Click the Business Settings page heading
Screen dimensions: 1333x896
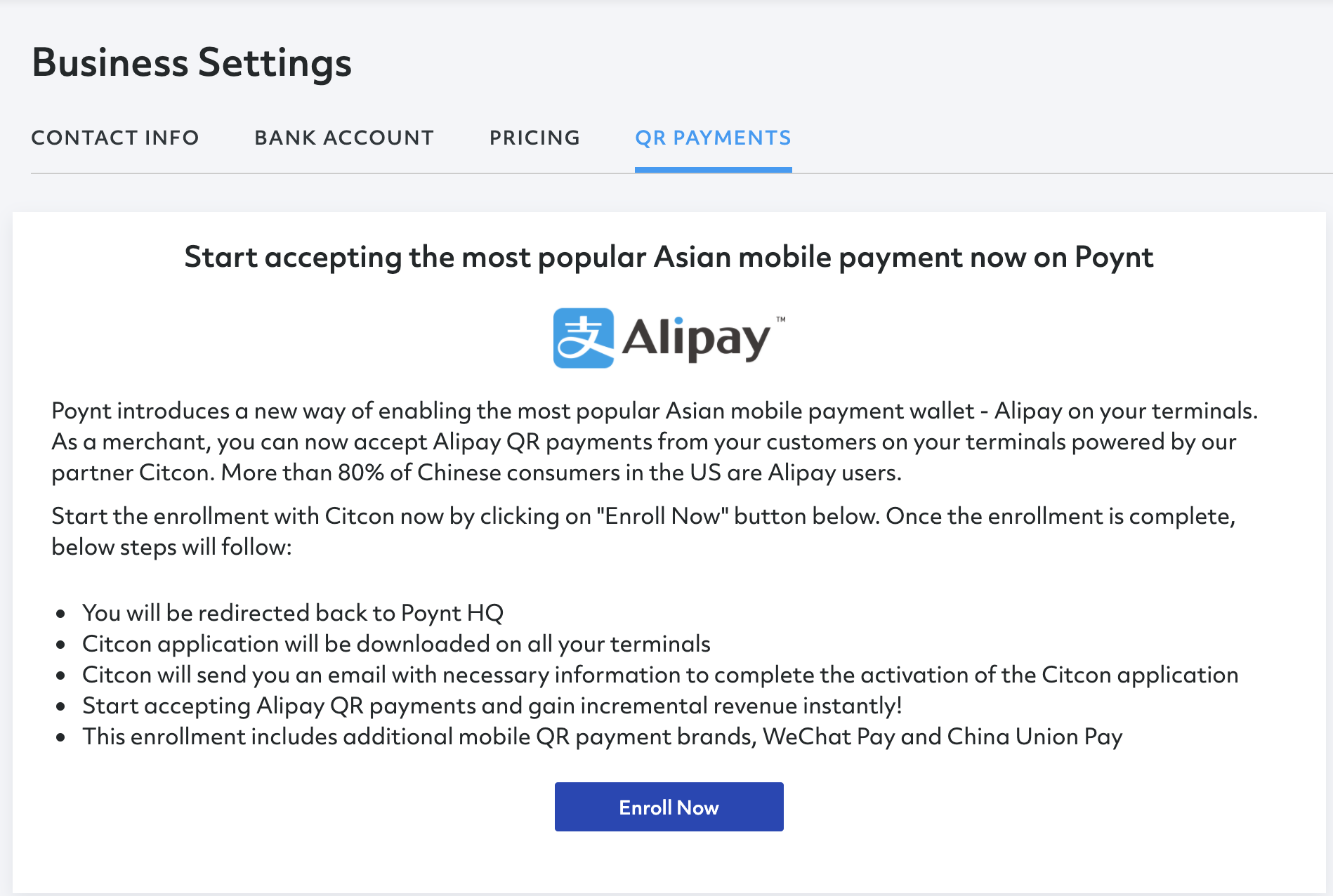tap(192, 62)
